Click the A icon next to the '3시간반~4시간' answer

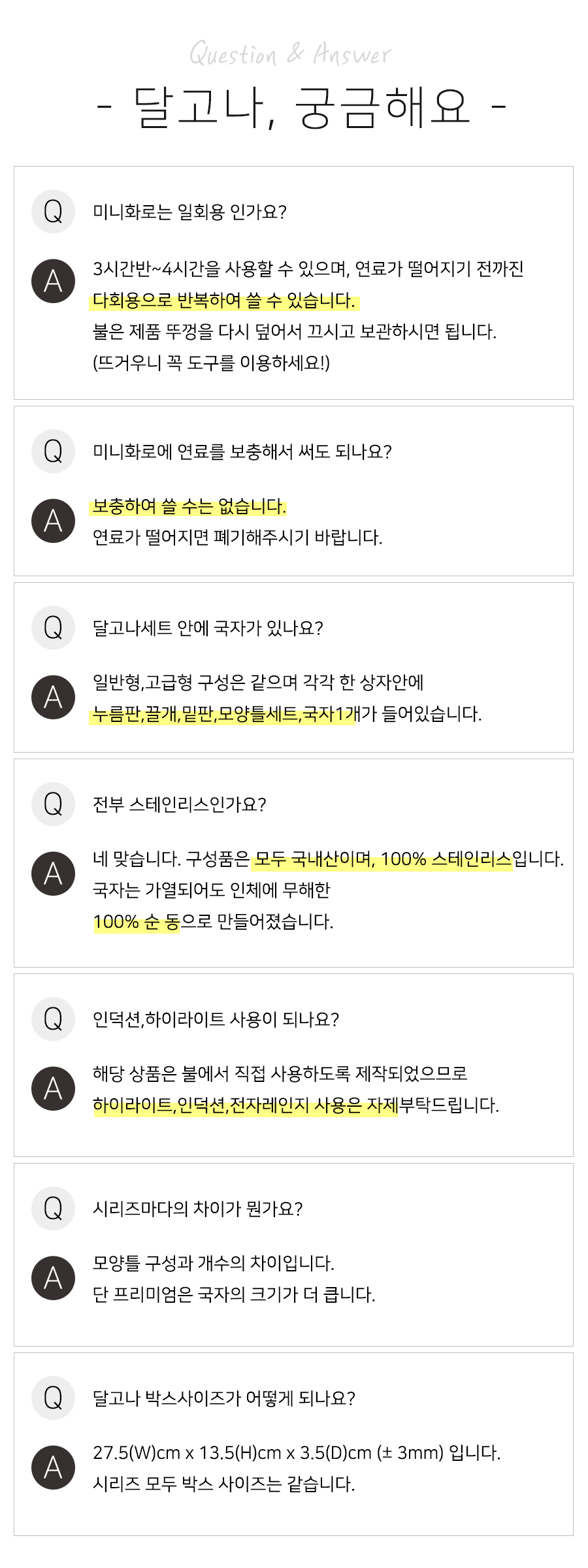point(53,282)
